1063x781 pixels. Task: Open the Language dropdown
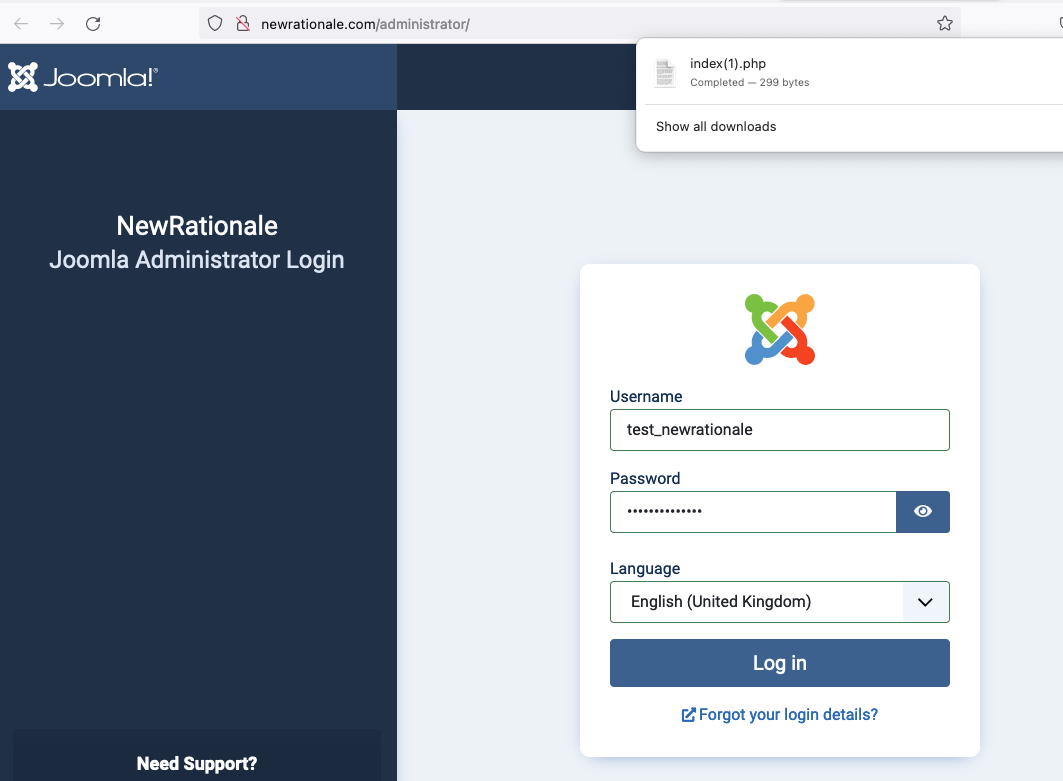(x=780, y=602)
